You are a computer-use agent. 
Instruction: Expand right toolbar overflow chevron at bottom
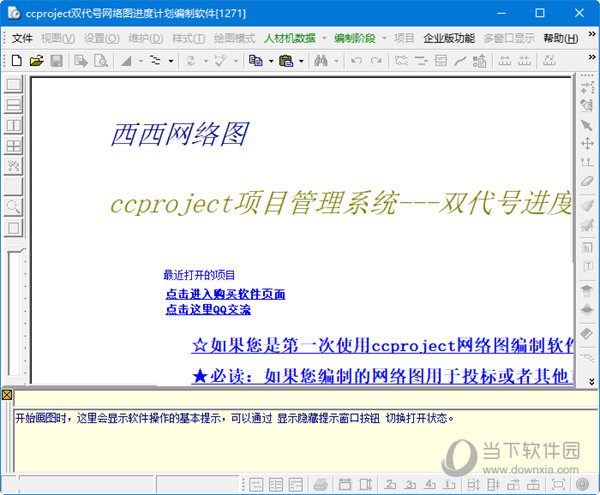[x=591, y=381]
